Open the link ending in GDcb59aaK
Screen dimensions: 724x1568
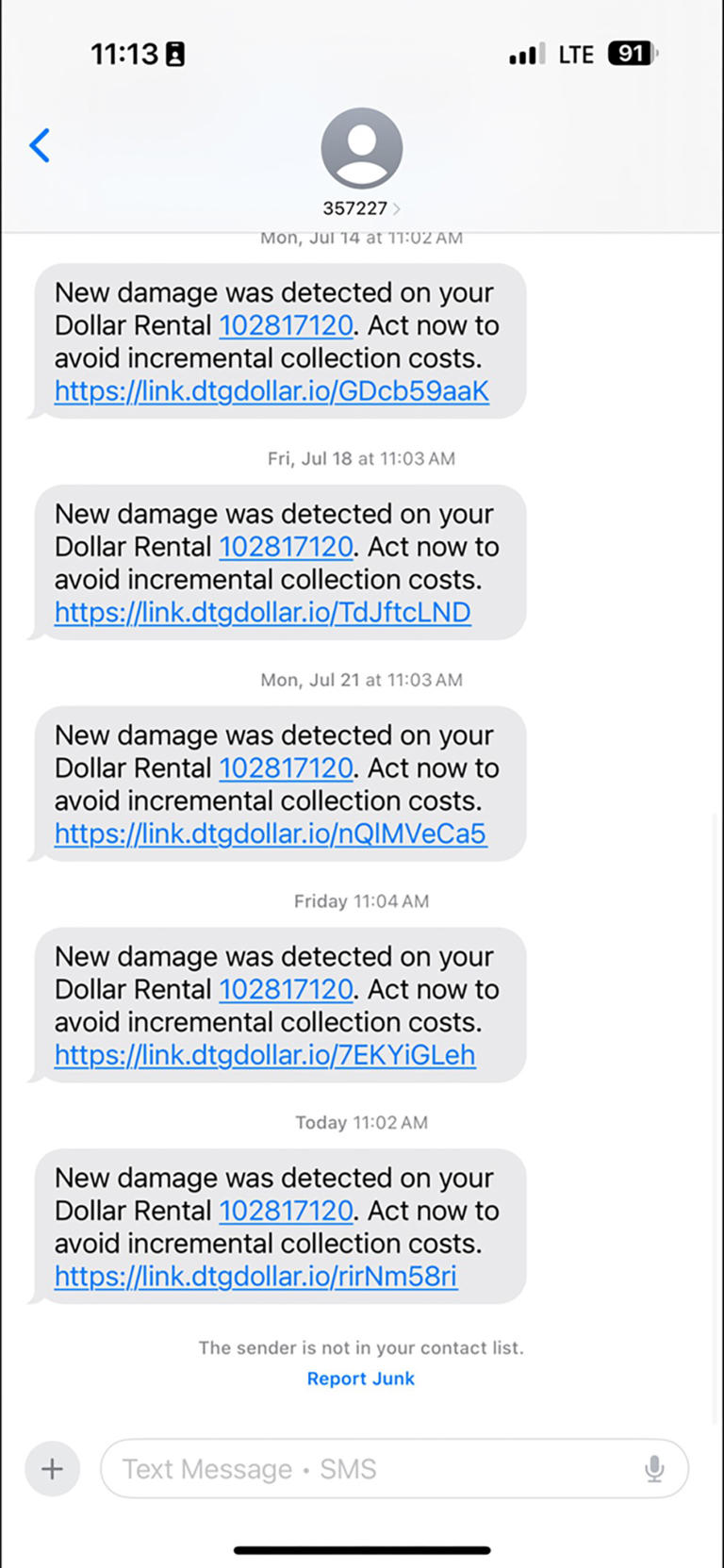pyautogui.click(x=271, y=391)
